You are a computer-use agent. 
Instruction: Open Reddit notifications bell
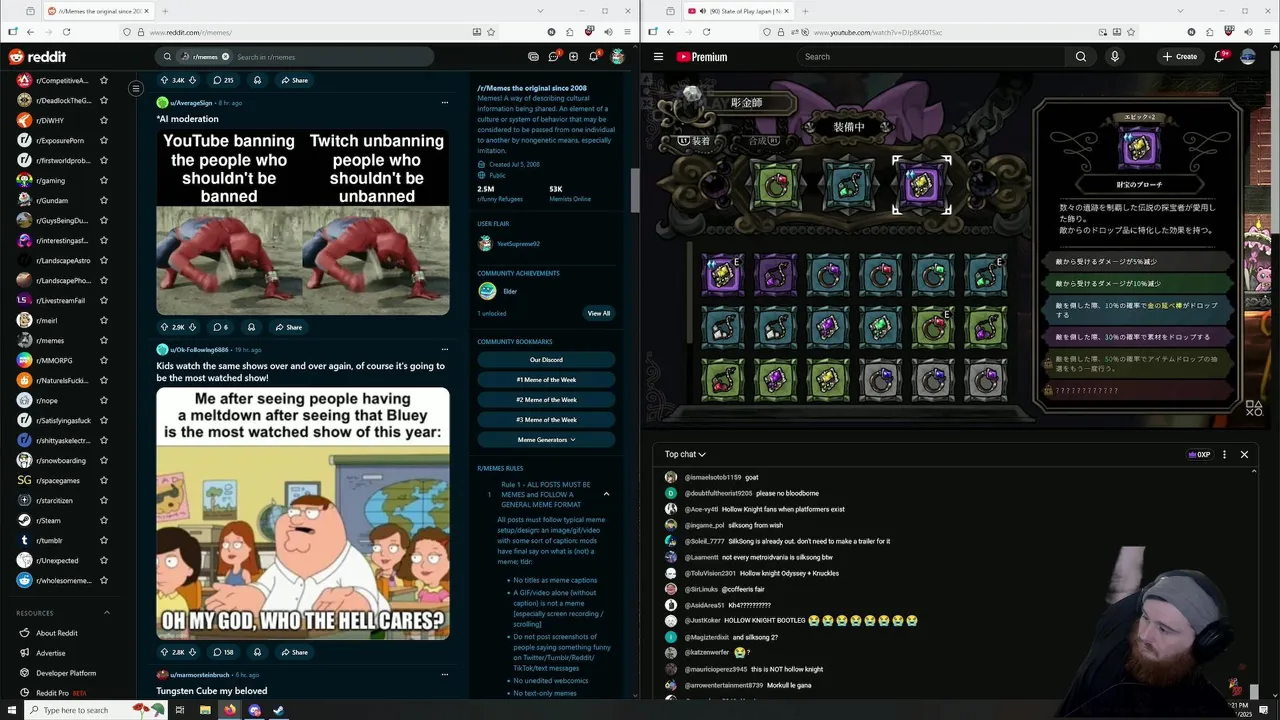593,57
